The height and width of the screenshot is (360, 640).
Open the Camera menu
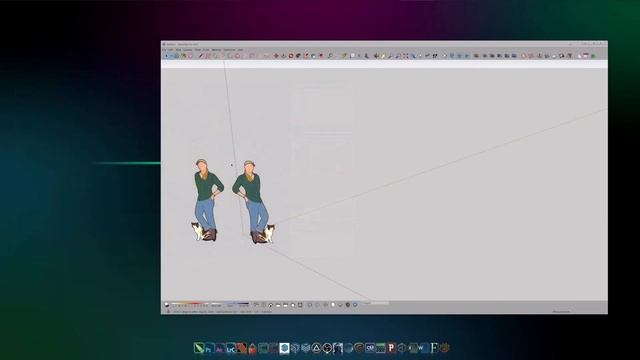coord(188,50)
